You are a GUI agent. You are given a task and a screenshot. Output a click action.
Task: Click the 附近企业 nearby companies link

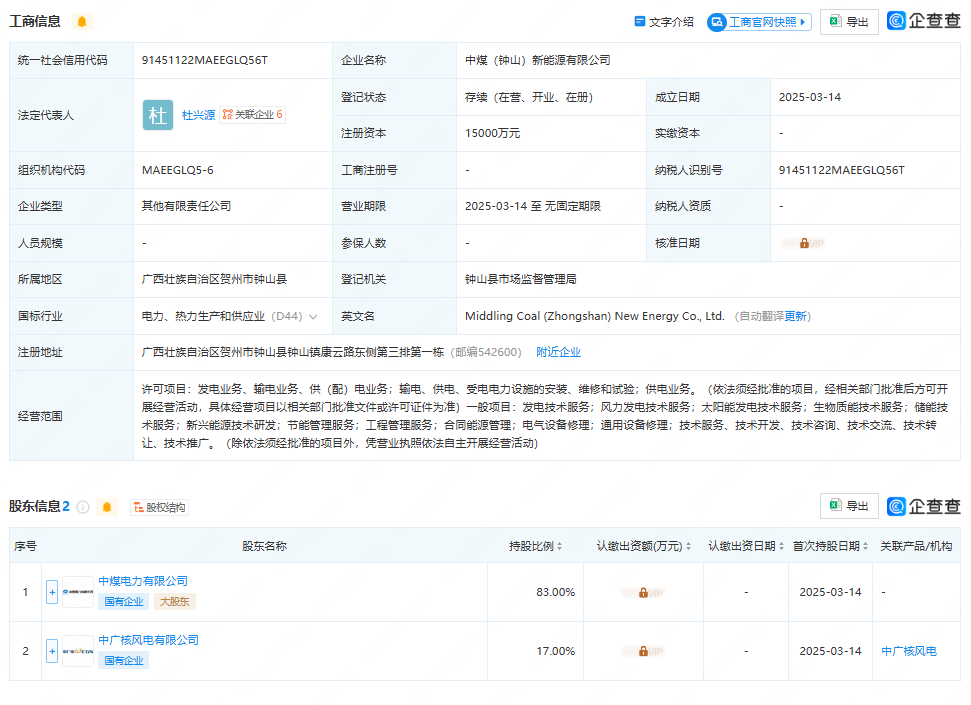[558, 352]
